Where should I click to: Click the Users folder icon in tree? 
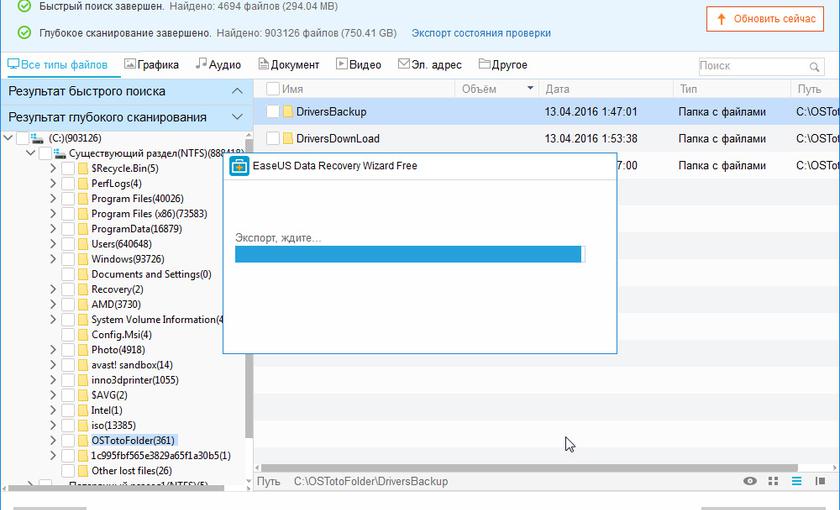(x=82, y=244)
